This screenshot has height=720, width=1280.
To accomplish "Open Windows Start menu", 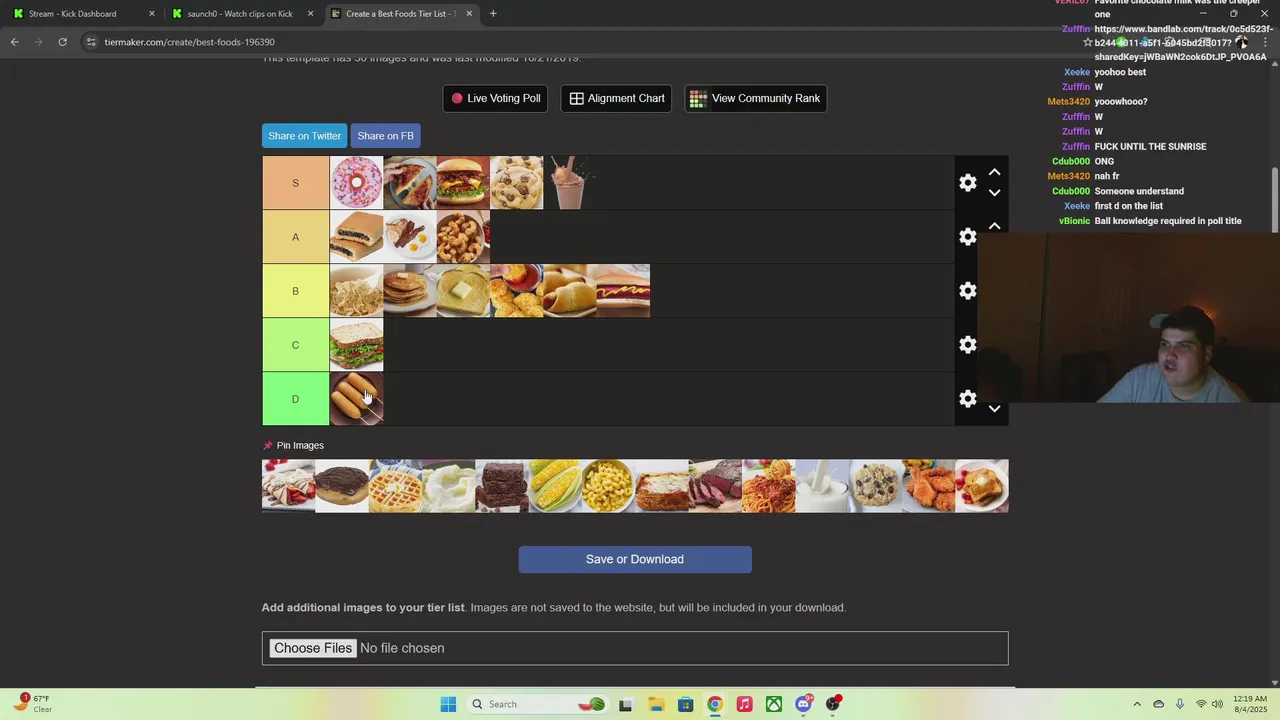I will [448, 704].
